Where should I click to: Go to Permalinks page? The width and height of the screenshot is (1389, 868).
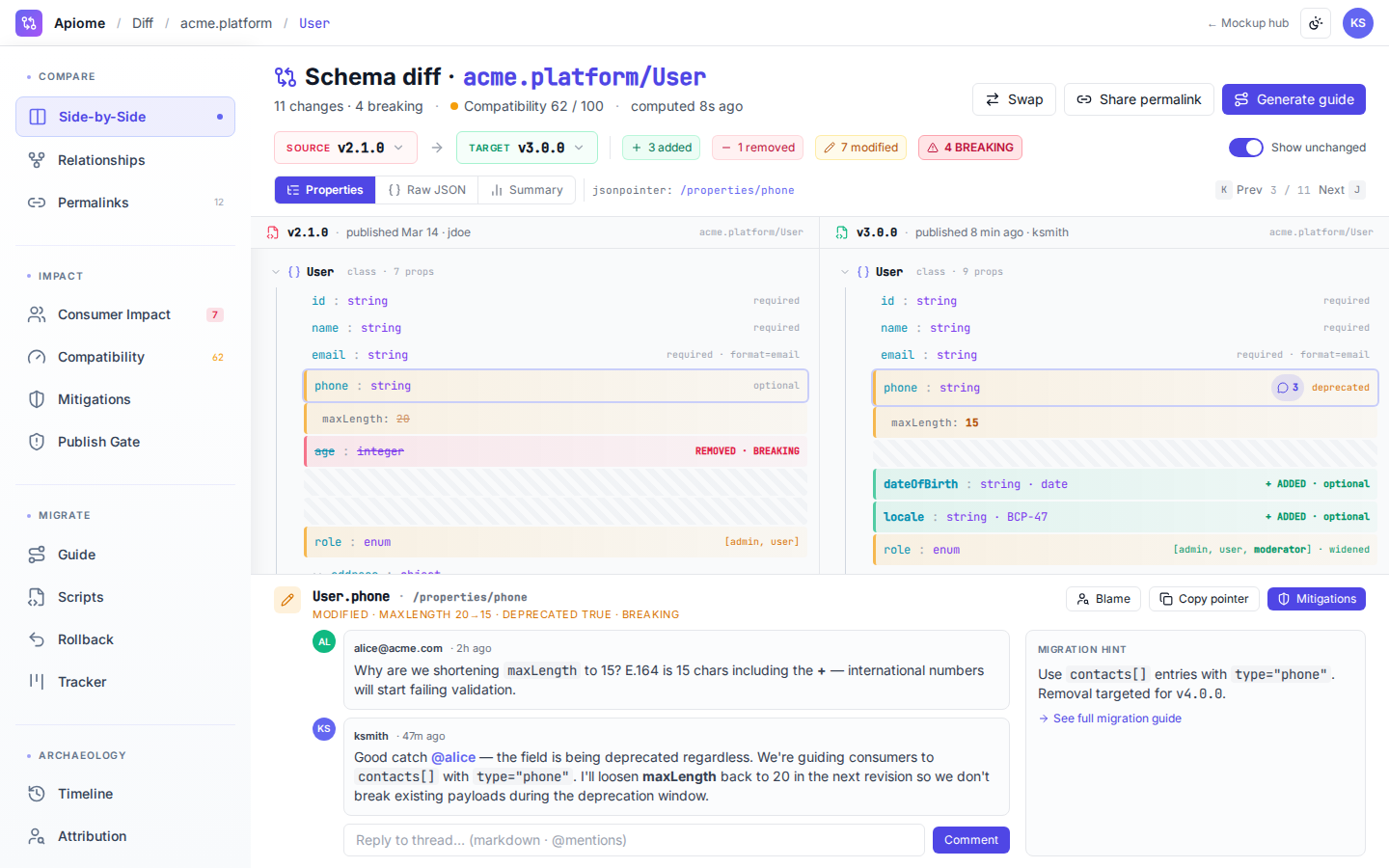[x=125, y=203]
